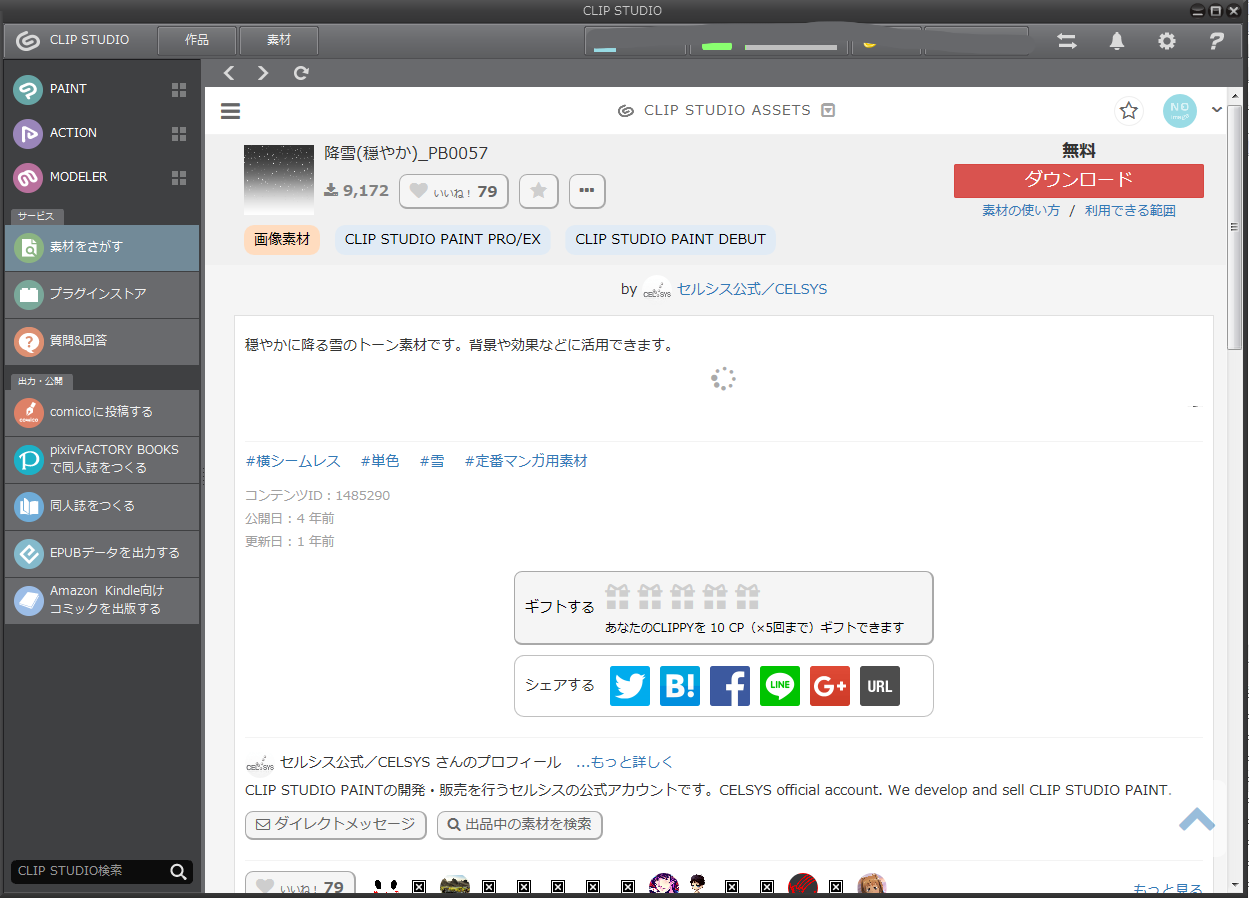Switch to the 素材 tab
The width and height of the screenshot is (1249, 898).
279,41
